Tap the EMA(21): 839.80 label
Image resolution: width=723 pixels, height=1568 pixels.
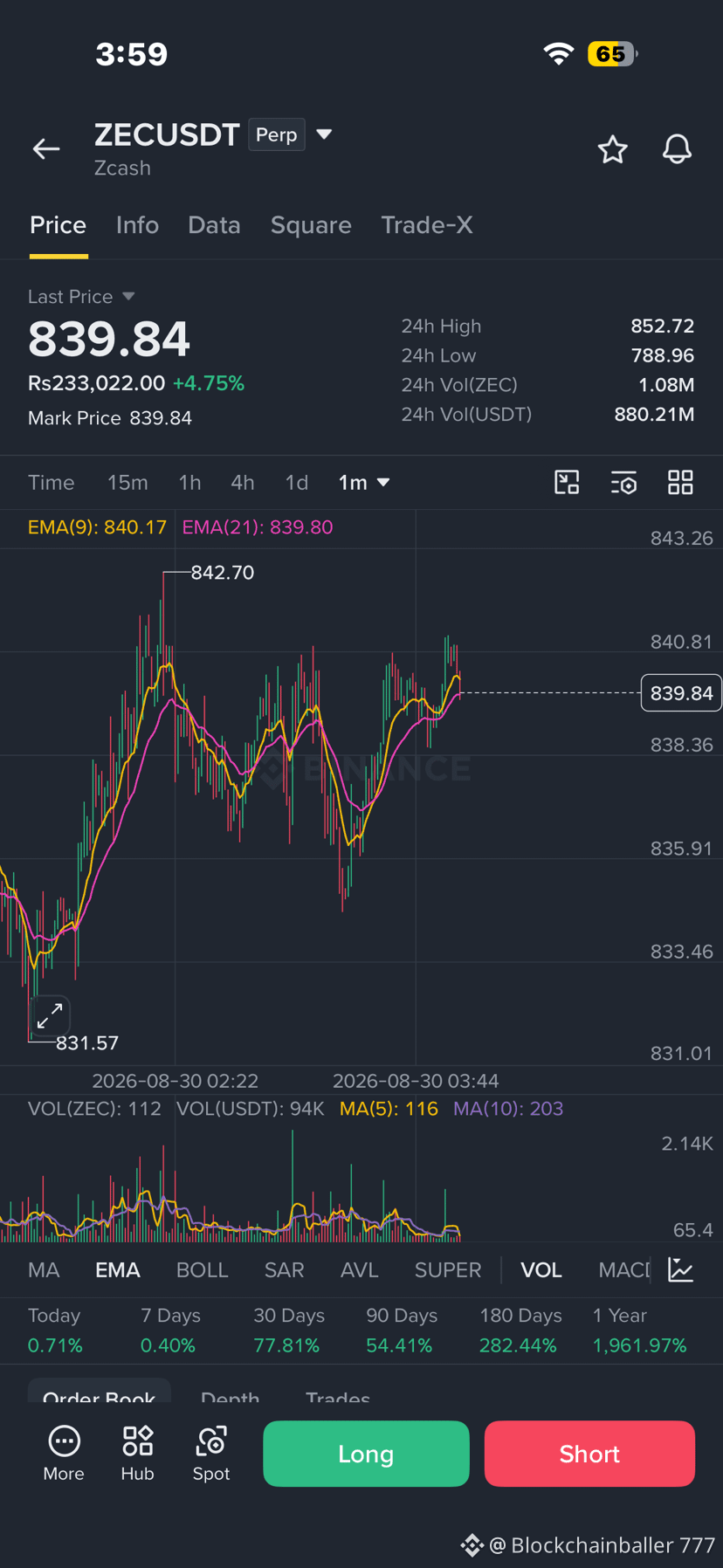point(258,527)
